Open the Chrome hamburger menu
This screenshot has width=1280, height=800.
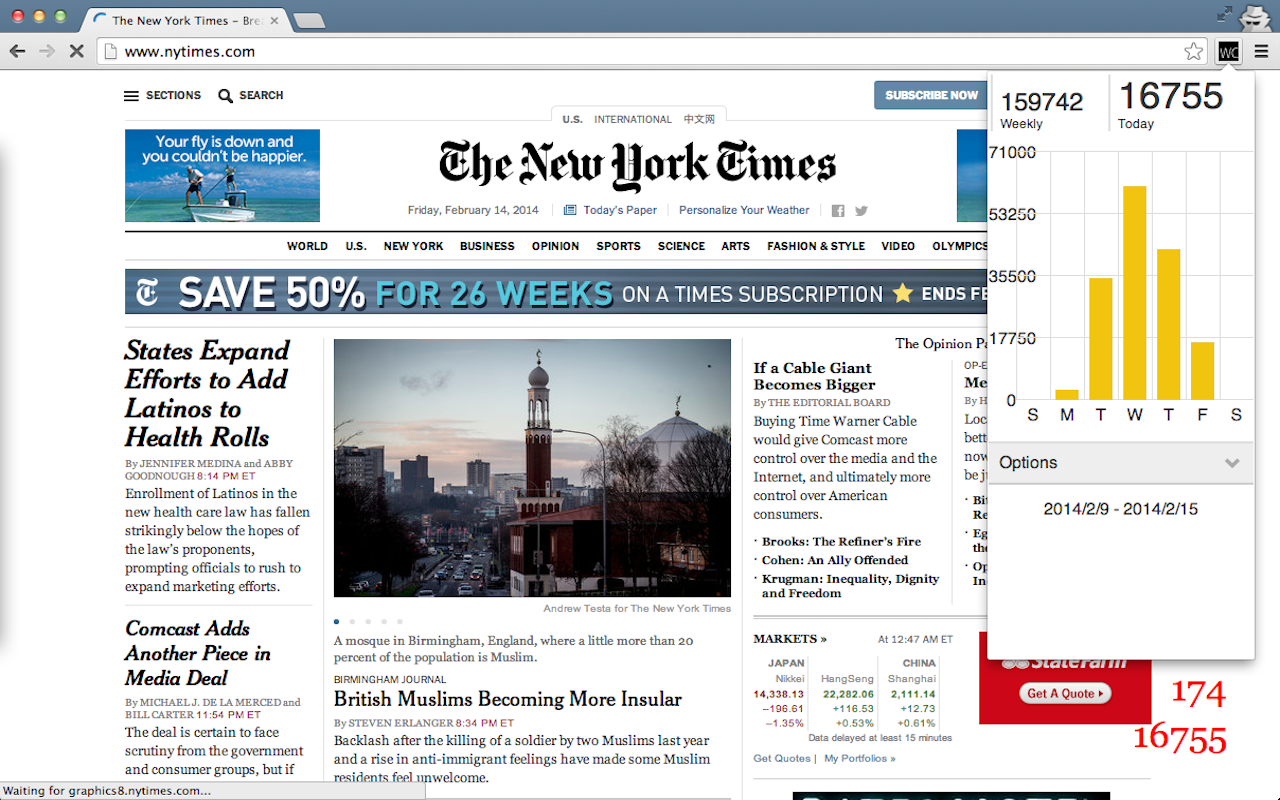pos(1261,52)
